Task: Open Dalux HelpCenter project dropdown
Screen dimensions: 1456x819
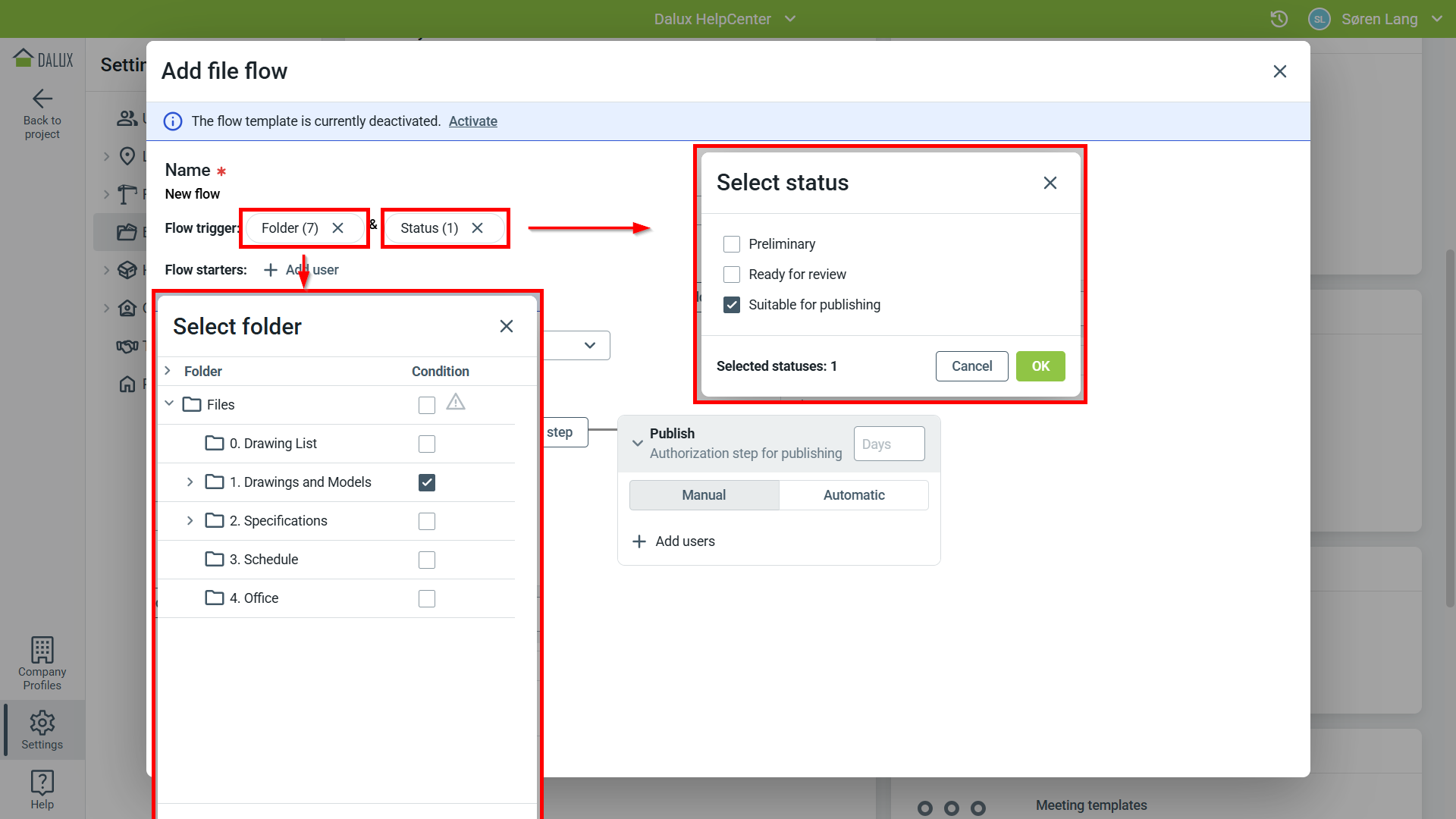Action: click(x=725, y=19)
